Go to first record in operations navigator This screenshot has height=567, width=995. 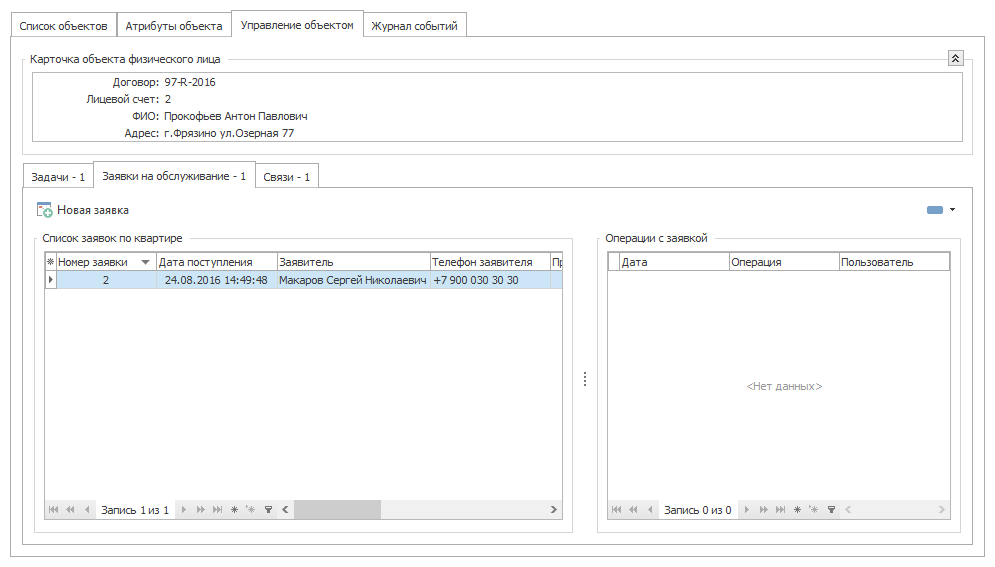click(616, 509)
